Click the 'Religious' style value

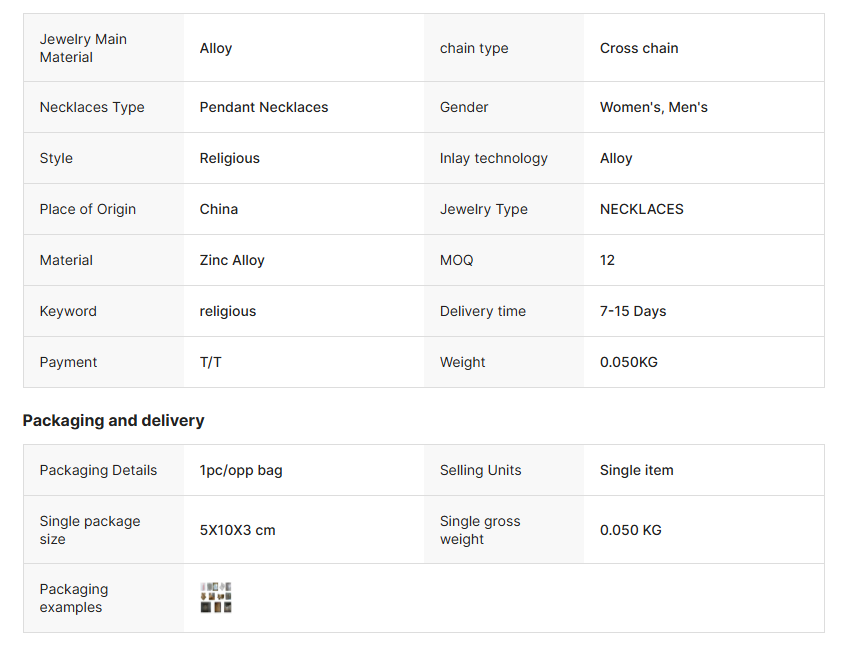point(229,158)
